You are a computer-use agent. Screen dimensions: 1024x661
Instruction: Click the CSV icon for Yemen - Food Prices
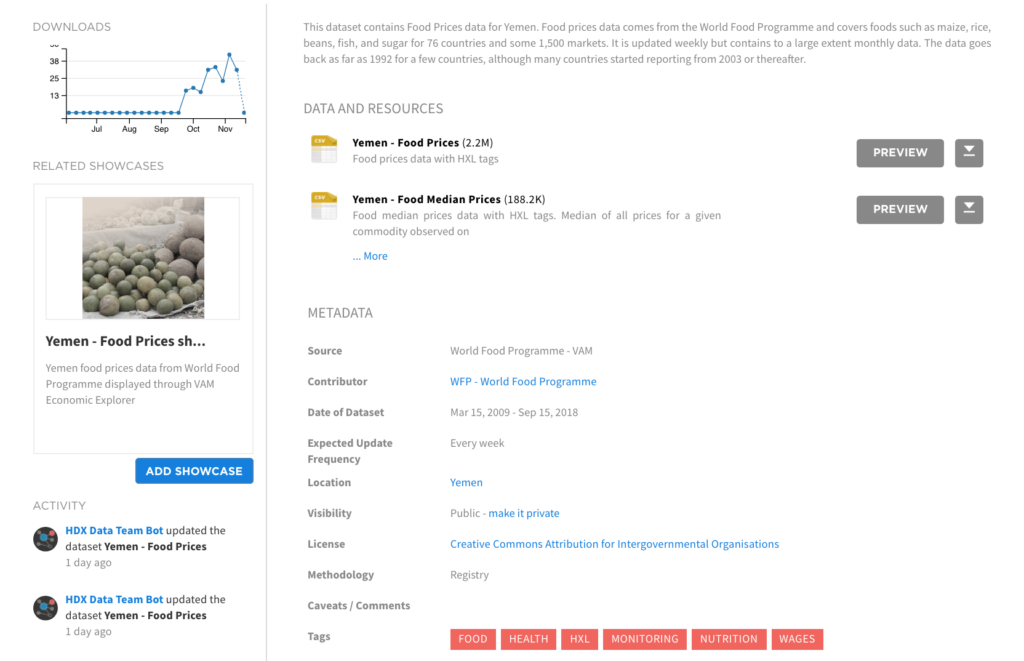(x=323, y=149)
